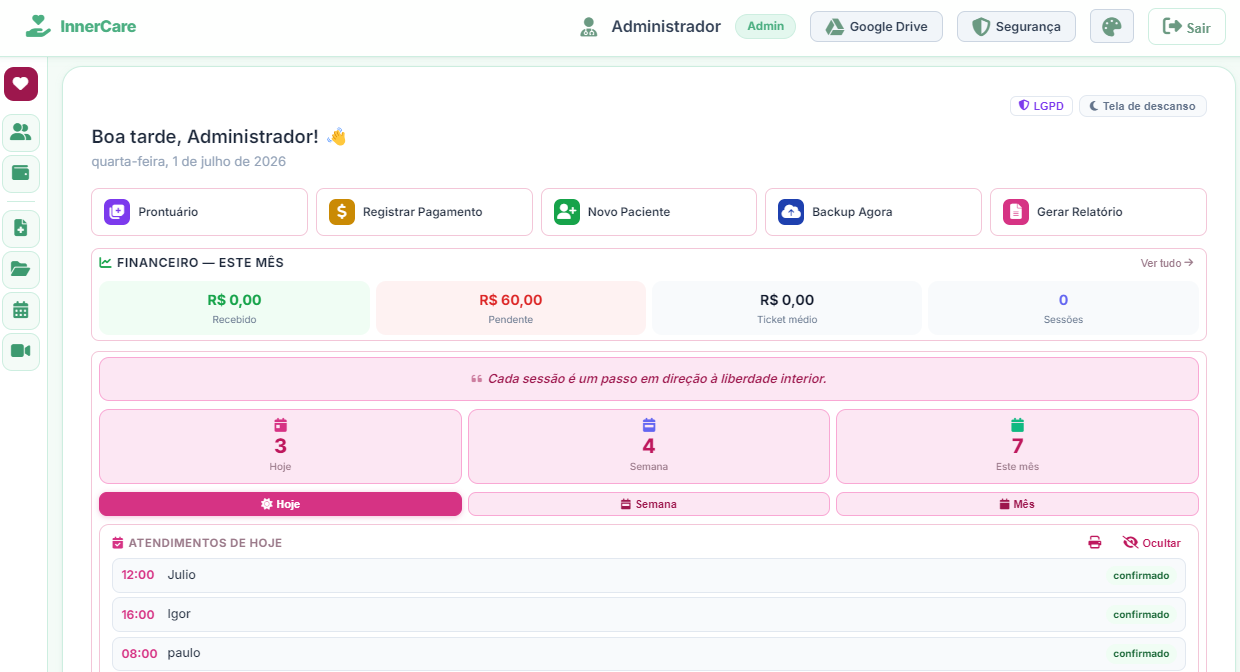Open Novo Paciente quick action
This screenshot has height=672, width=1240.
(x=649, y=212)
